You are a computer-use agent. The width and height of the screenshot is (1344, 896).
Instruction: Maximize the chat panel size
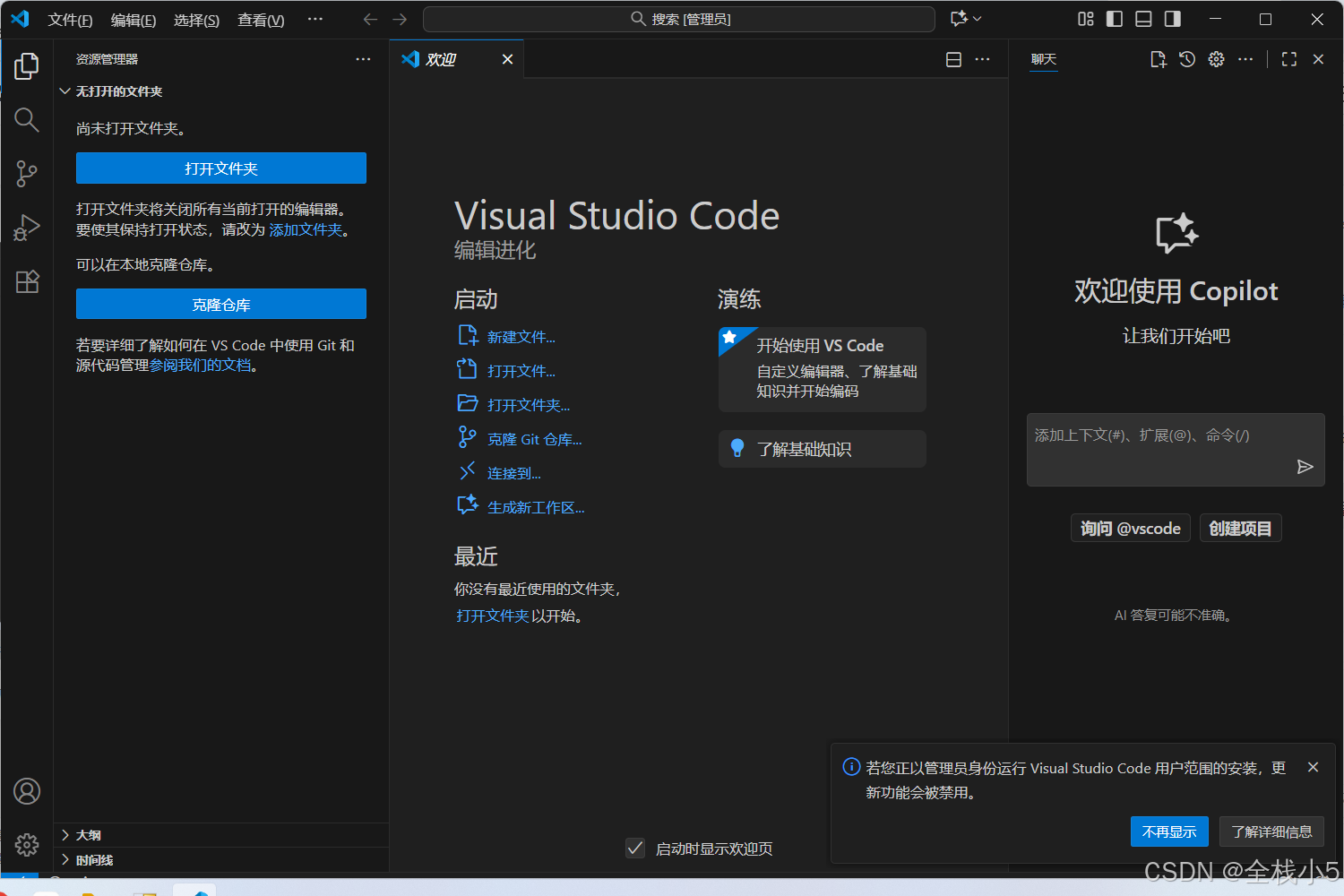[1289, 59]
